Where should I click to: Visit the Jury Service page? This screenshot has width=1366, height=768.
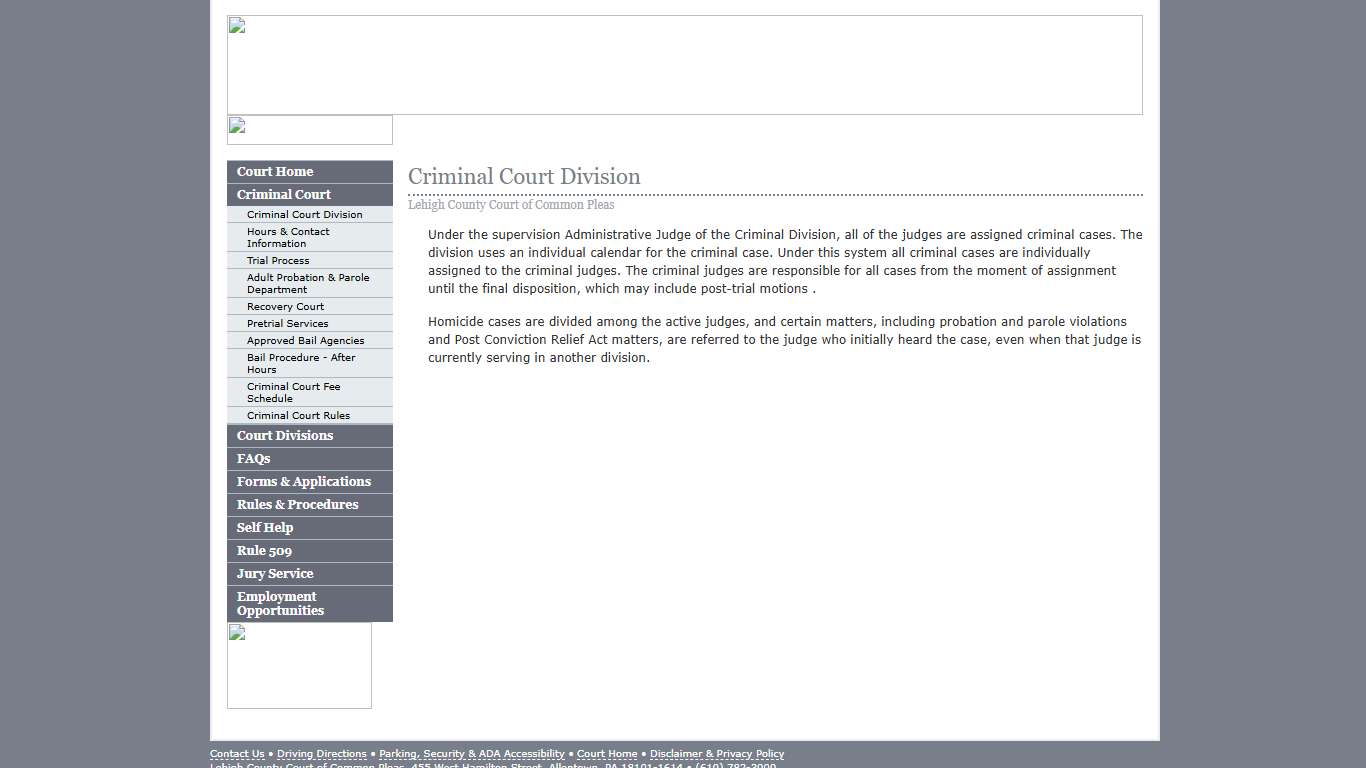(x=275, y=573)
